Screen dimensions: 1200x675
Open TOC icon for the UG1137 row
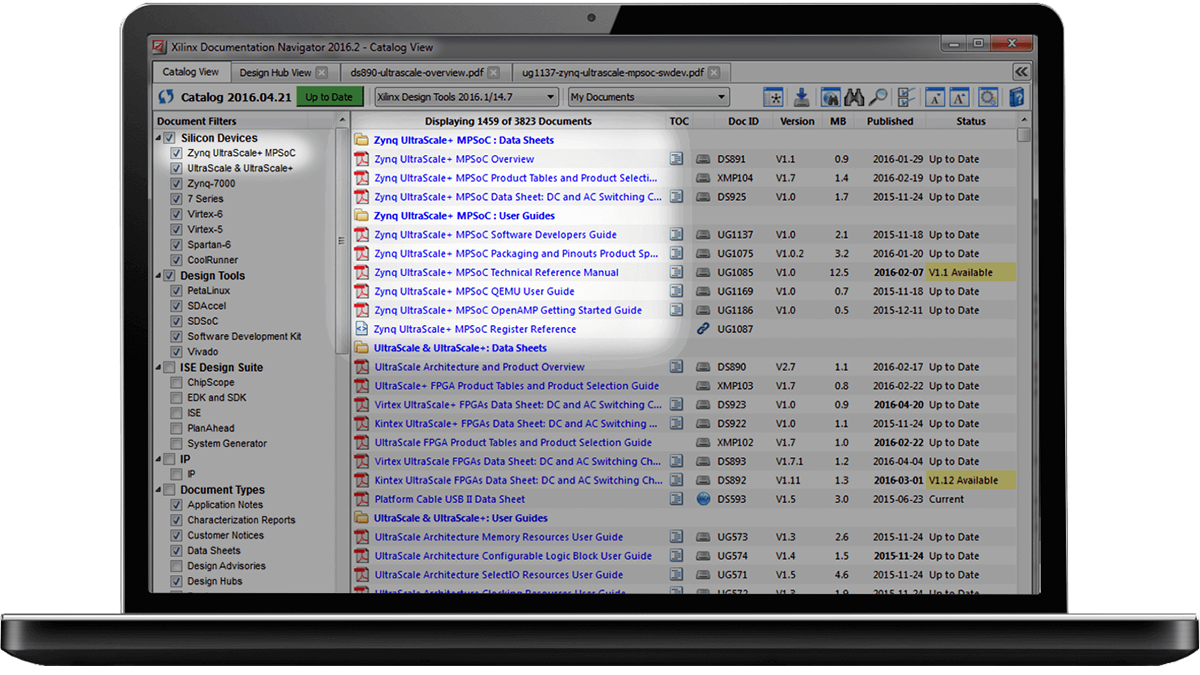point(677,235)
